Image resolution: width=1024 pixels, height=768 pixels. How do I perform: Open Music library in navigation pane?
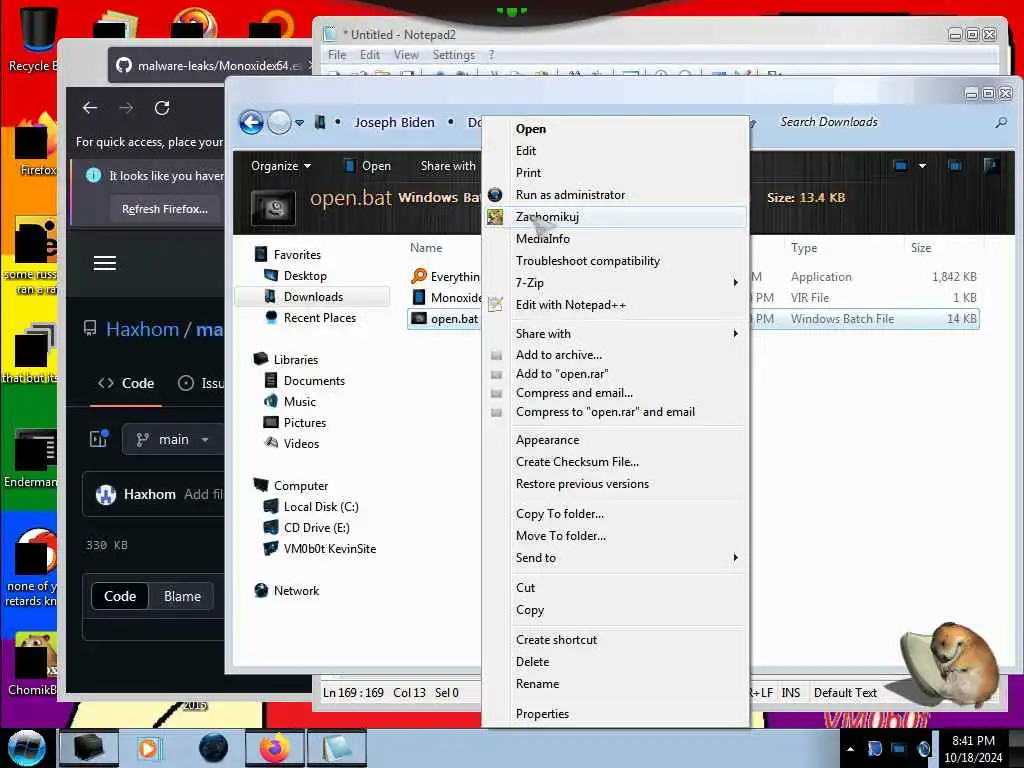click(299, 402)
